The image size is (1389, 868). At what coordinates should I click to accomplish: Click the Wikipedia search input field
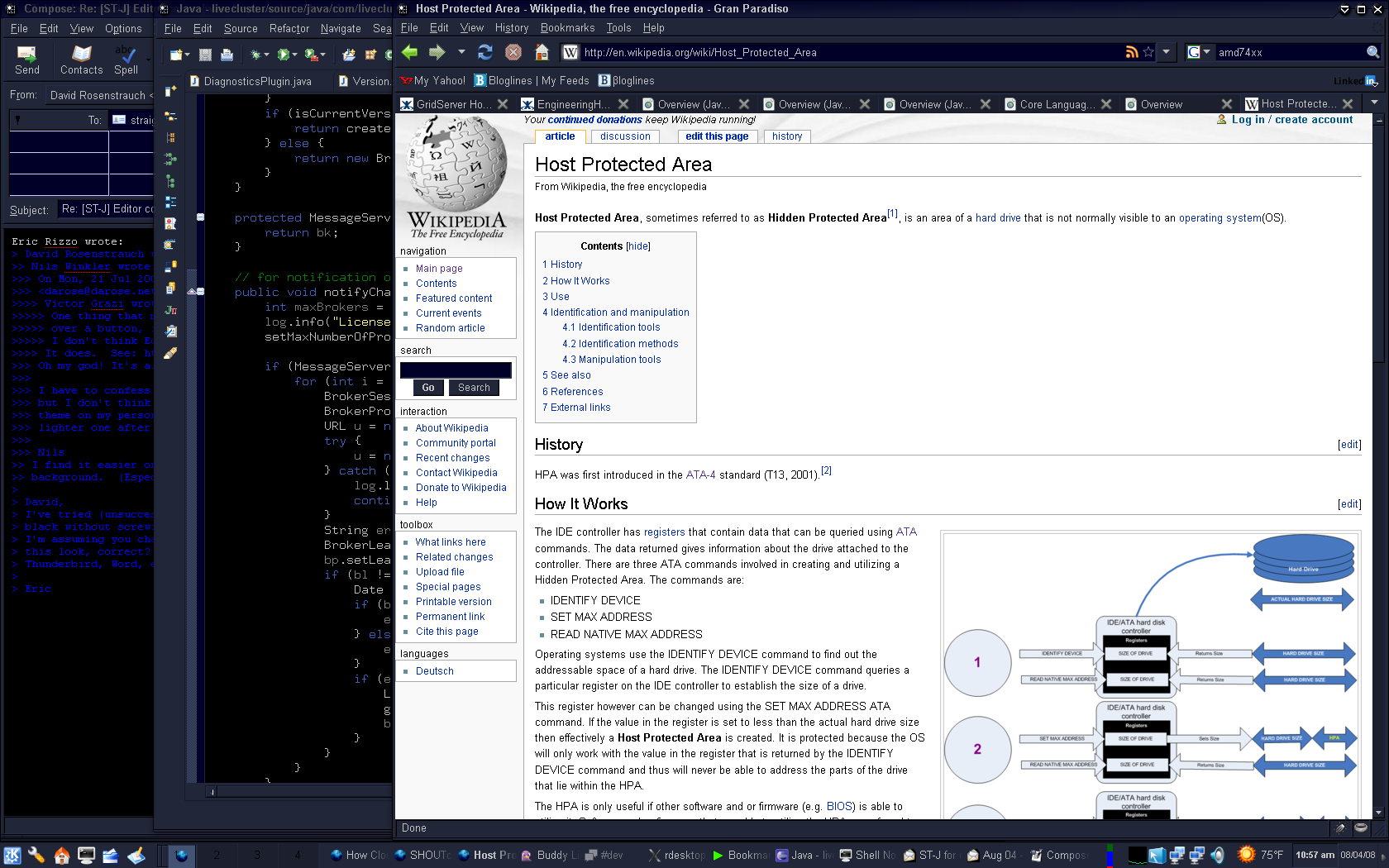coord(456,370)
